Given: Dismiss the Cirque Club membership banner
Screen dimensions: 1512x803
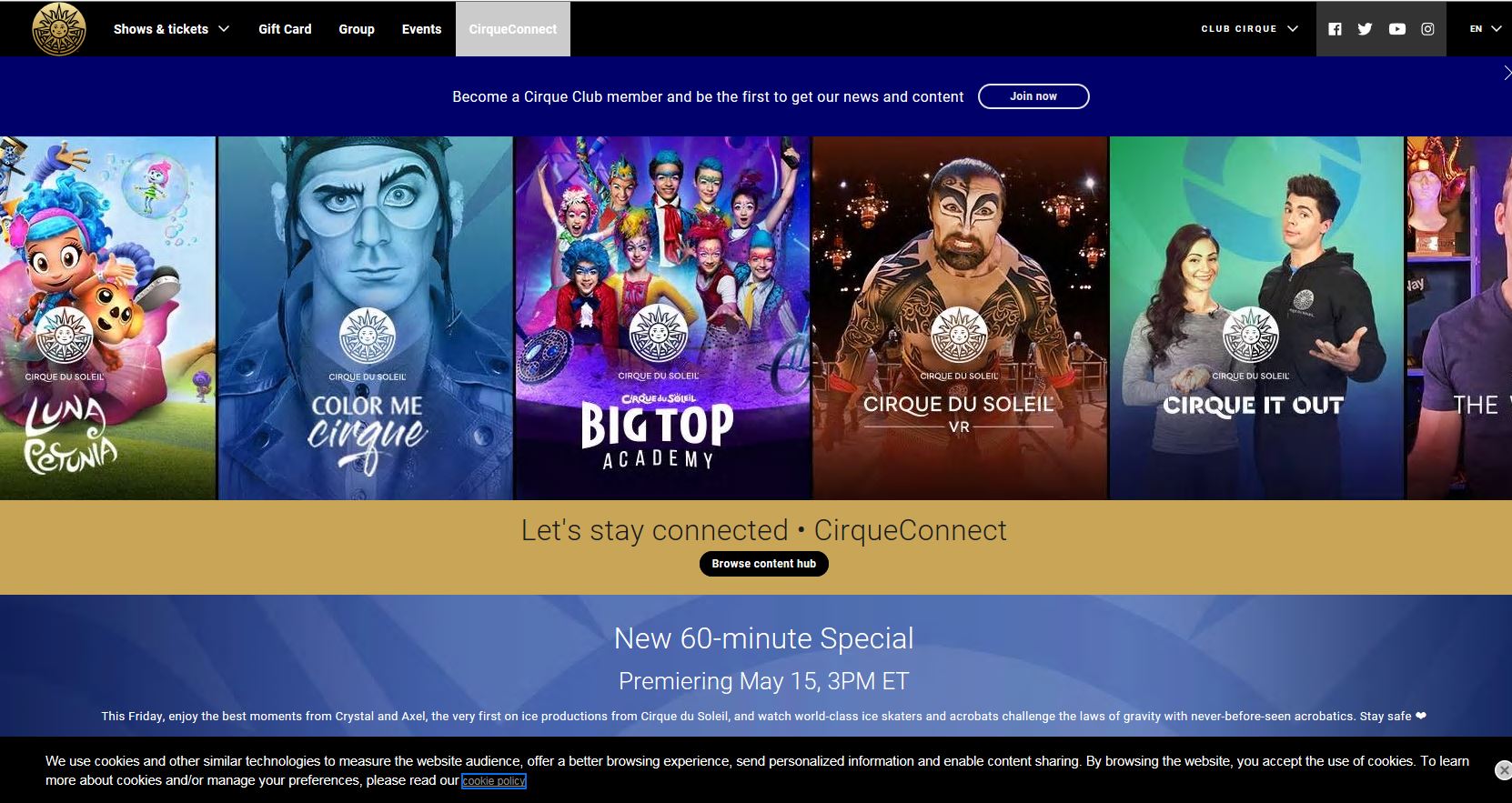Looking at the screenshot, I should (1507, 74).
